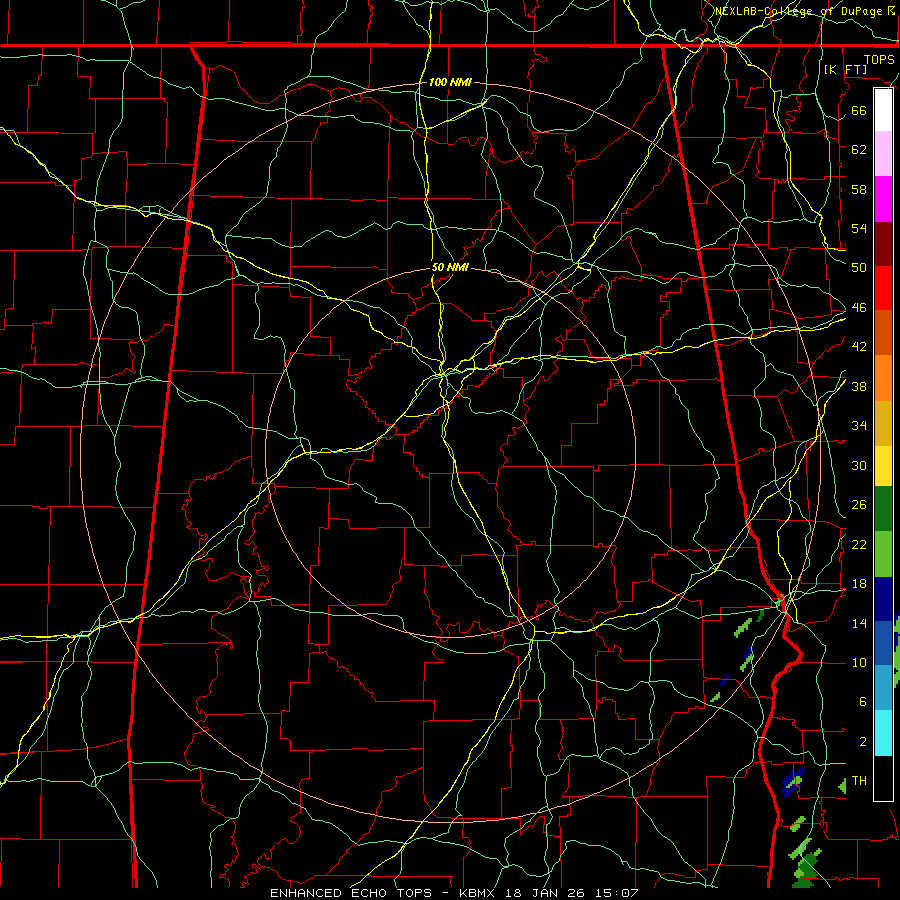Click legend value 54
900x900 pixels.
(x=859, y=228)
